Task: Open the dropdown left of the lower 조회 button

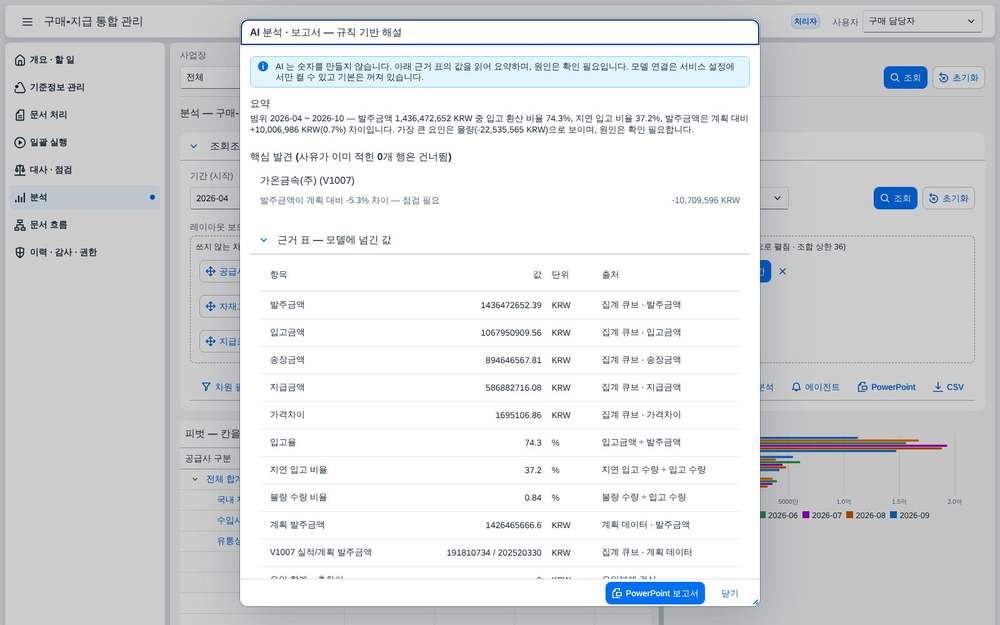Action: (x=775, y=198)
